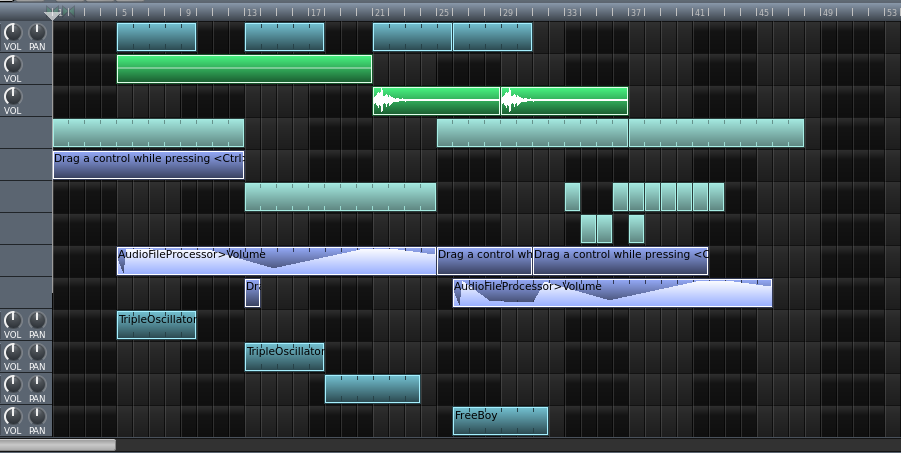Viewport: 901px width, 453px height.
Task: Click timeline bar marker 25
Action: click(x=444, y=12)
